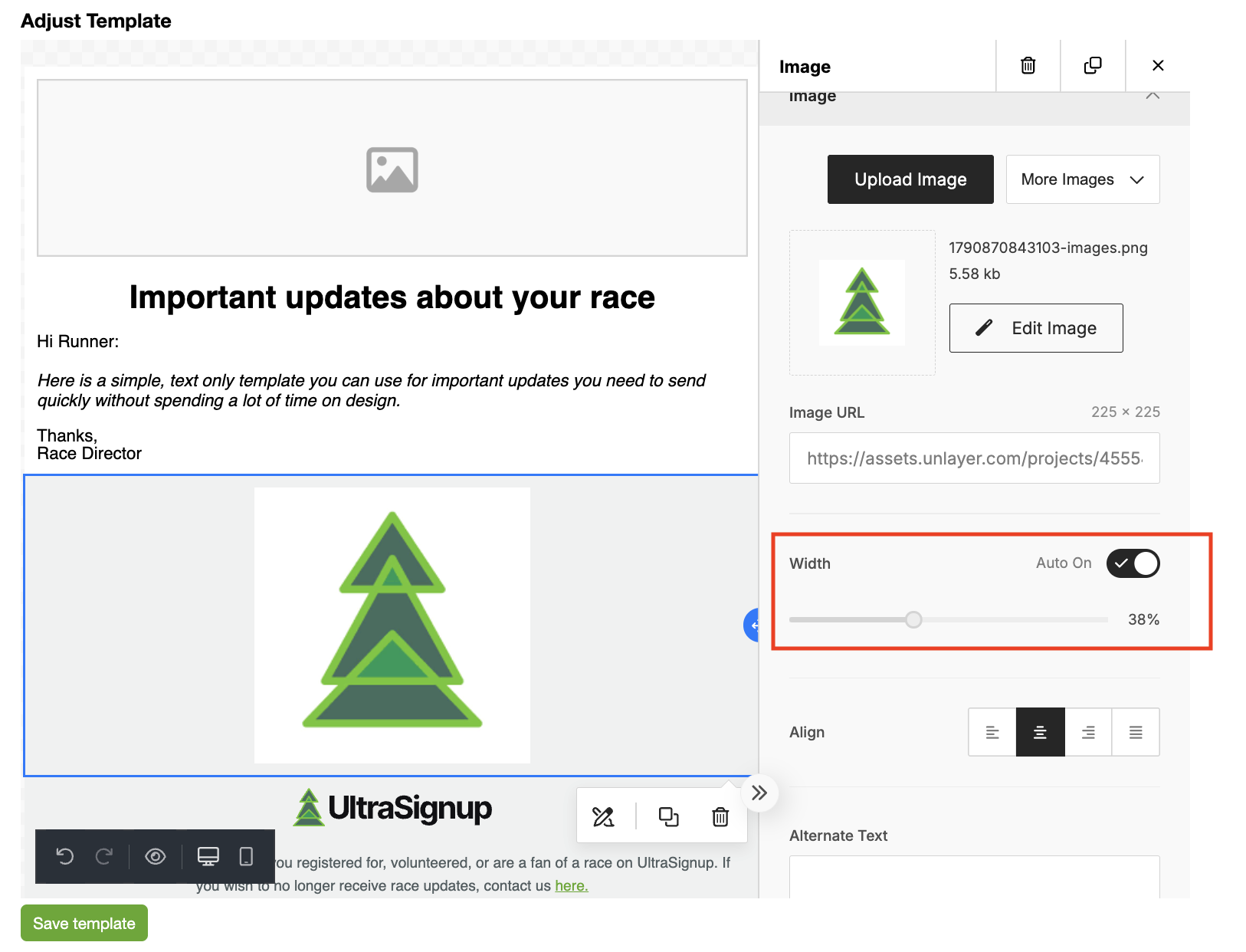
Task: Click the file name 1790870843103-images.png
Action: [x=1048, y=248]
